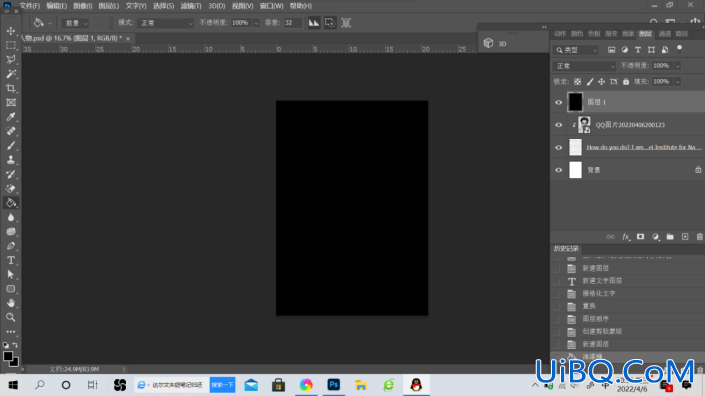
Task: Open layer opacity slider arrow
Action: 678,66
